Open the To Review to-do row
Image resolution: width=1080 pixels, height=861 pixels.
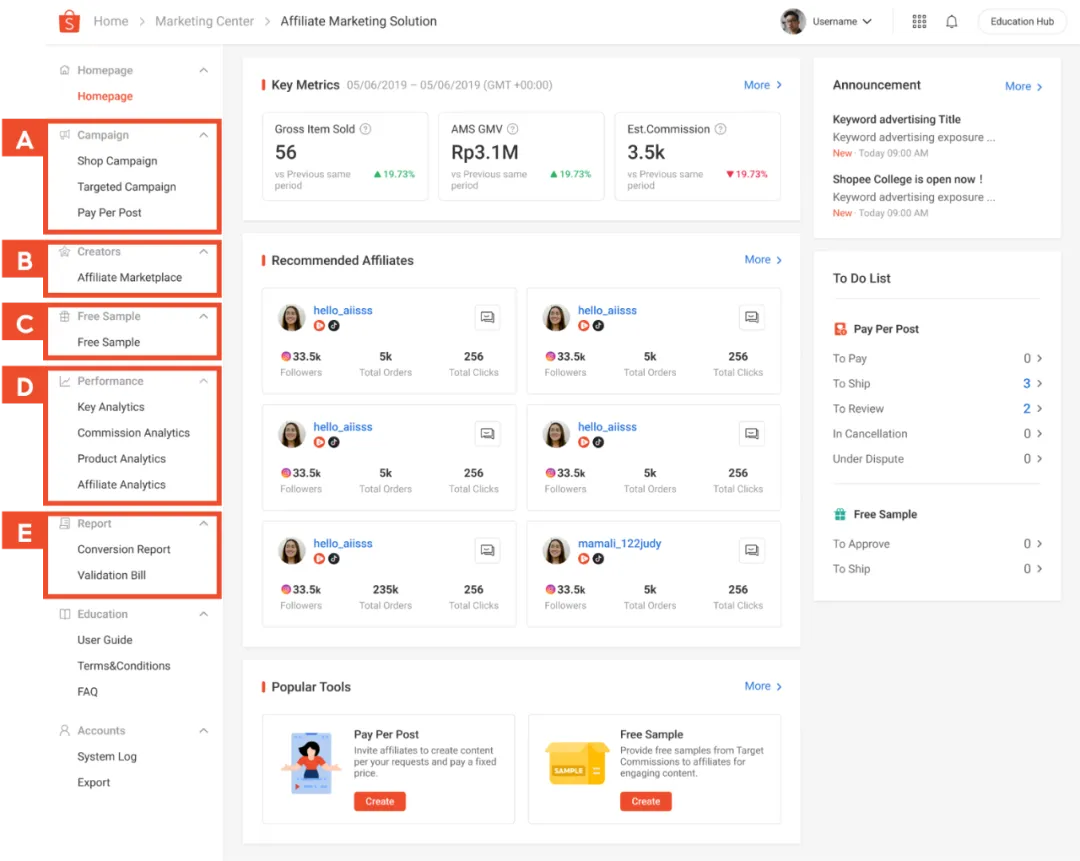pyautogui.click(x=937, y=408)
